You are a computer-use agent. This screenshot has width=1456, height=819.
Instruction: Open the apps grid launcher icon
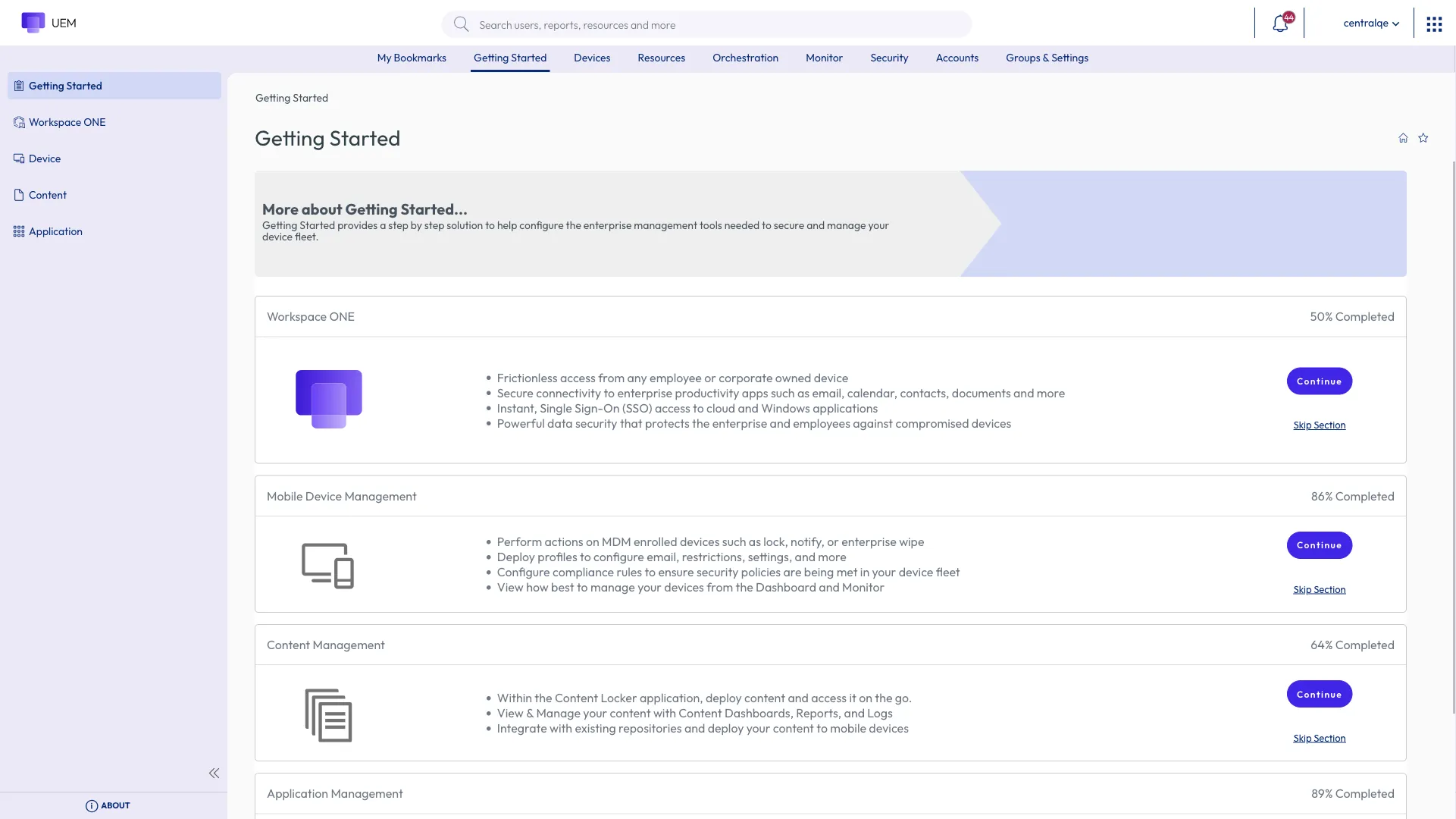coord(1434,24)
